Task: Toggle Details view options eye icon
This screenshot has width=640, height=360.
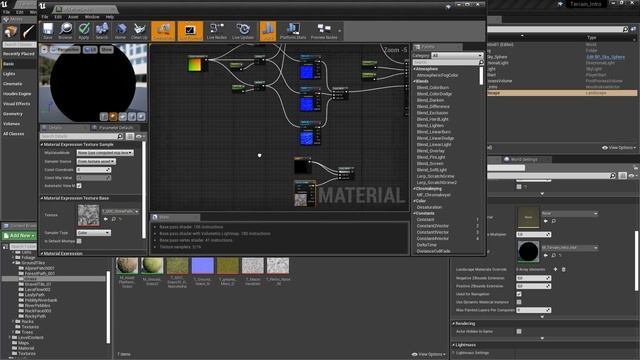Action: click(x=140, y=136)
